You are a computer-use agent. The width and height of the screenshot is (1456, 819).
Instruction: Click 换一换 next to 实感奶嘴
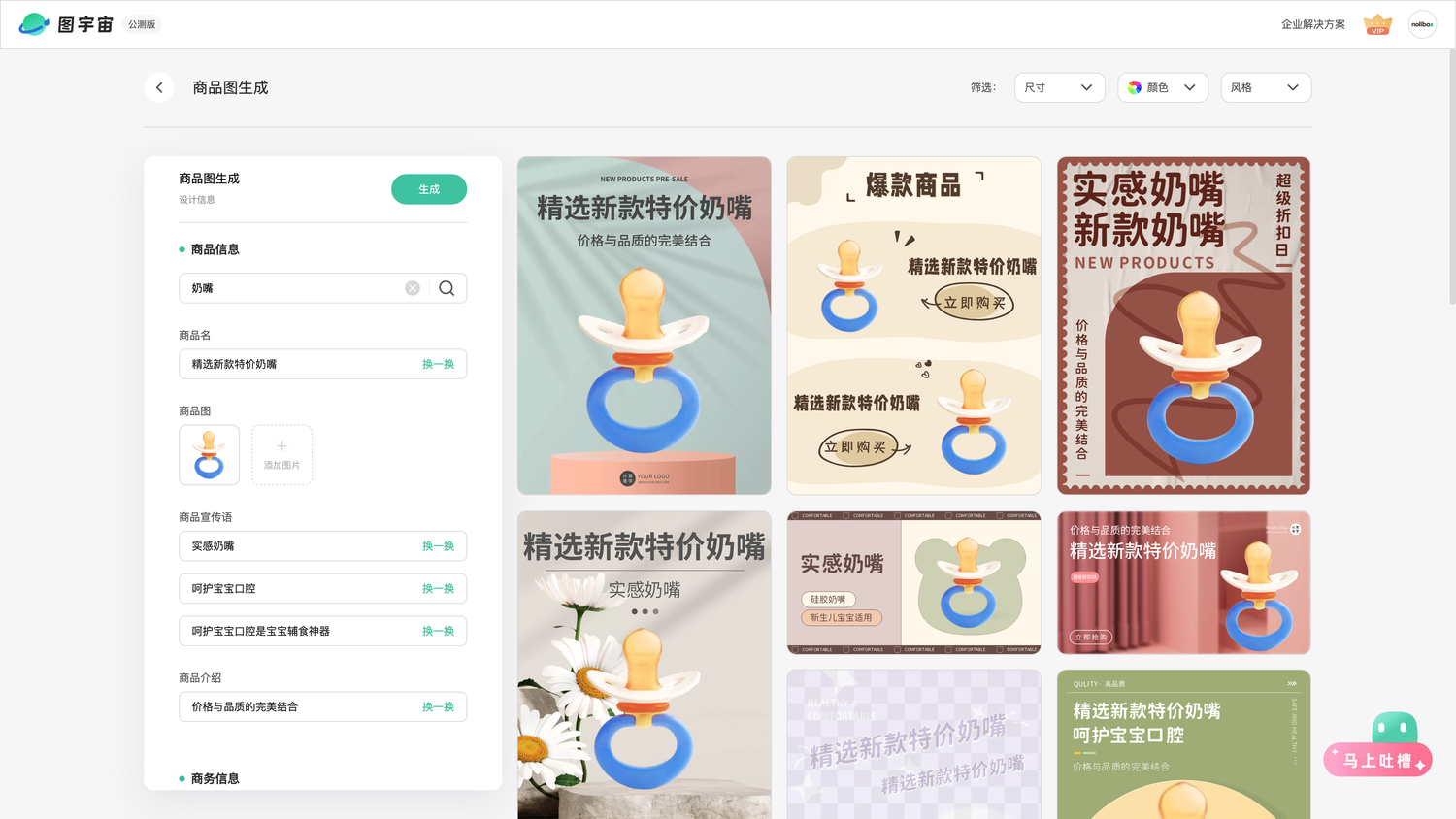(x=438, y=546)
